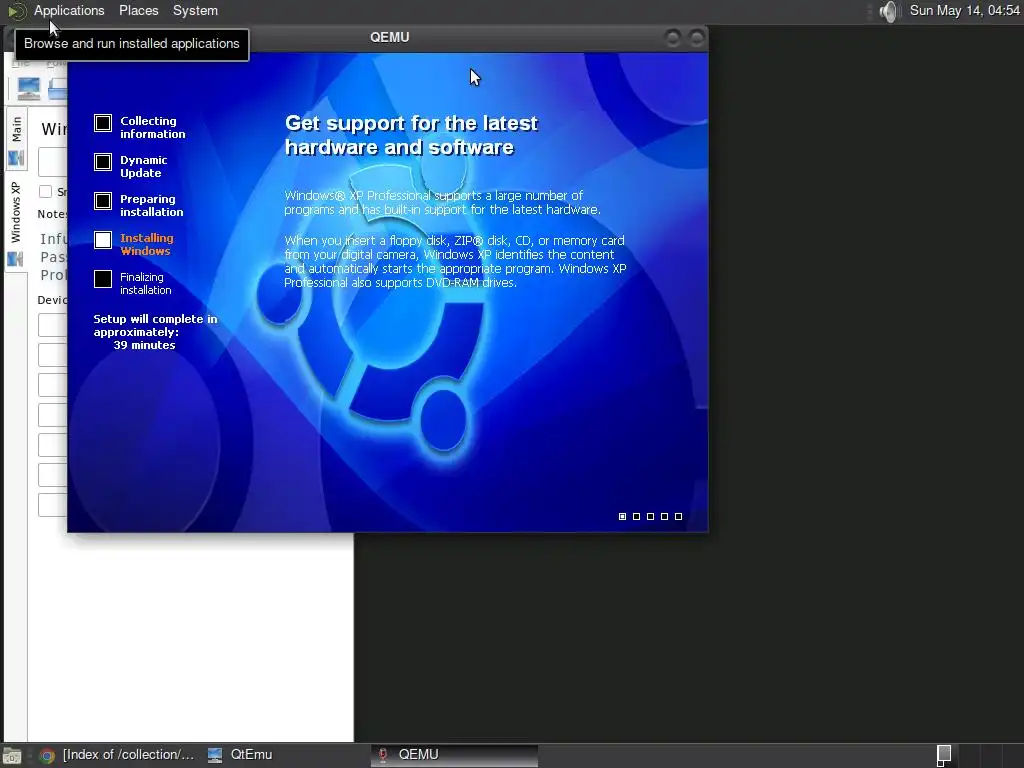This screenshot has height=768, width=1024.
Task: Click the '39 minutes' remaining time text
Action: click(144, 345)
